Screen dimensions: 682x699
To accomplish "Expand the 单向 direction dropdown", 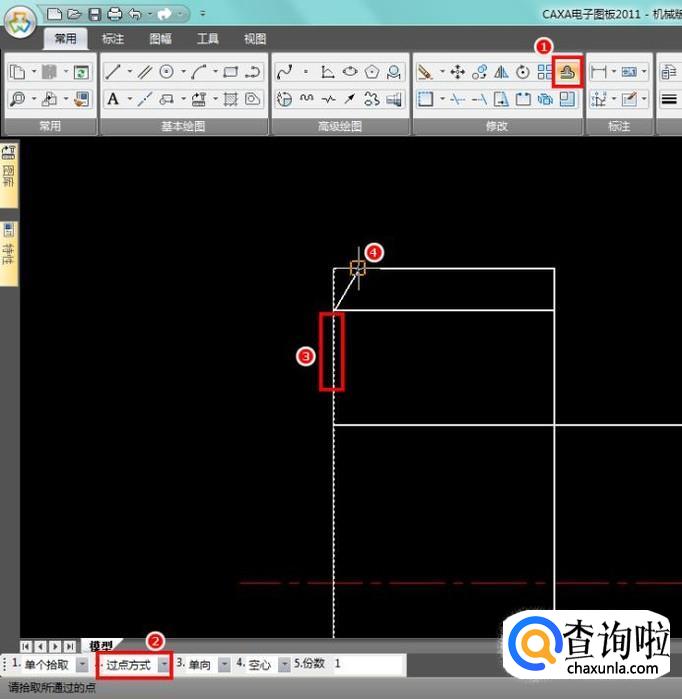I will 225,665.
